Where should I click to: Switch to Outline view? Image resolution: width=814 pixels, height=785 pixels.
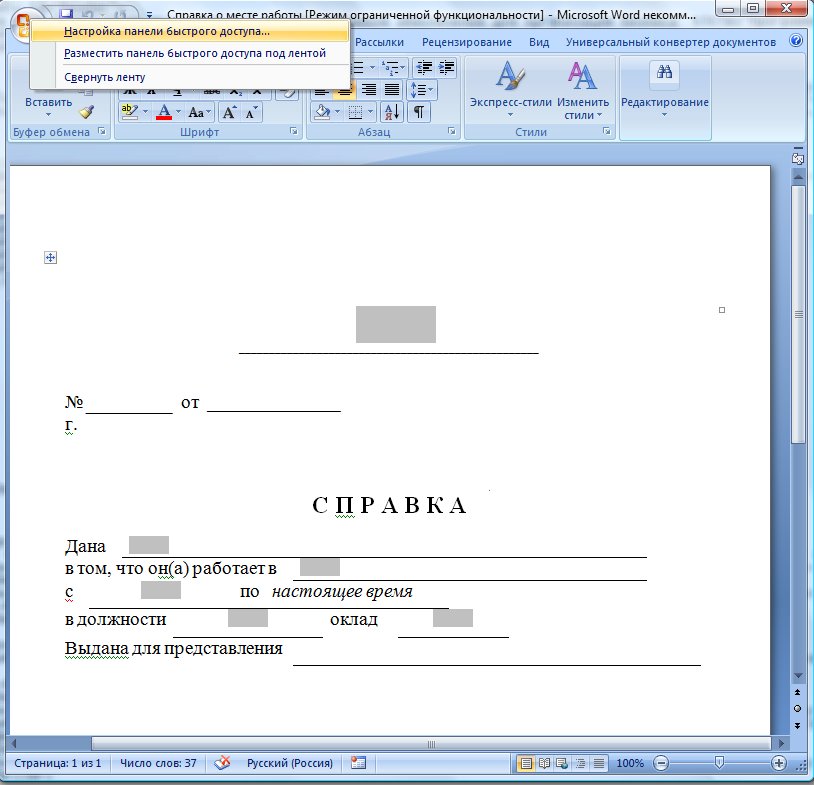click(x=580, y=763)
